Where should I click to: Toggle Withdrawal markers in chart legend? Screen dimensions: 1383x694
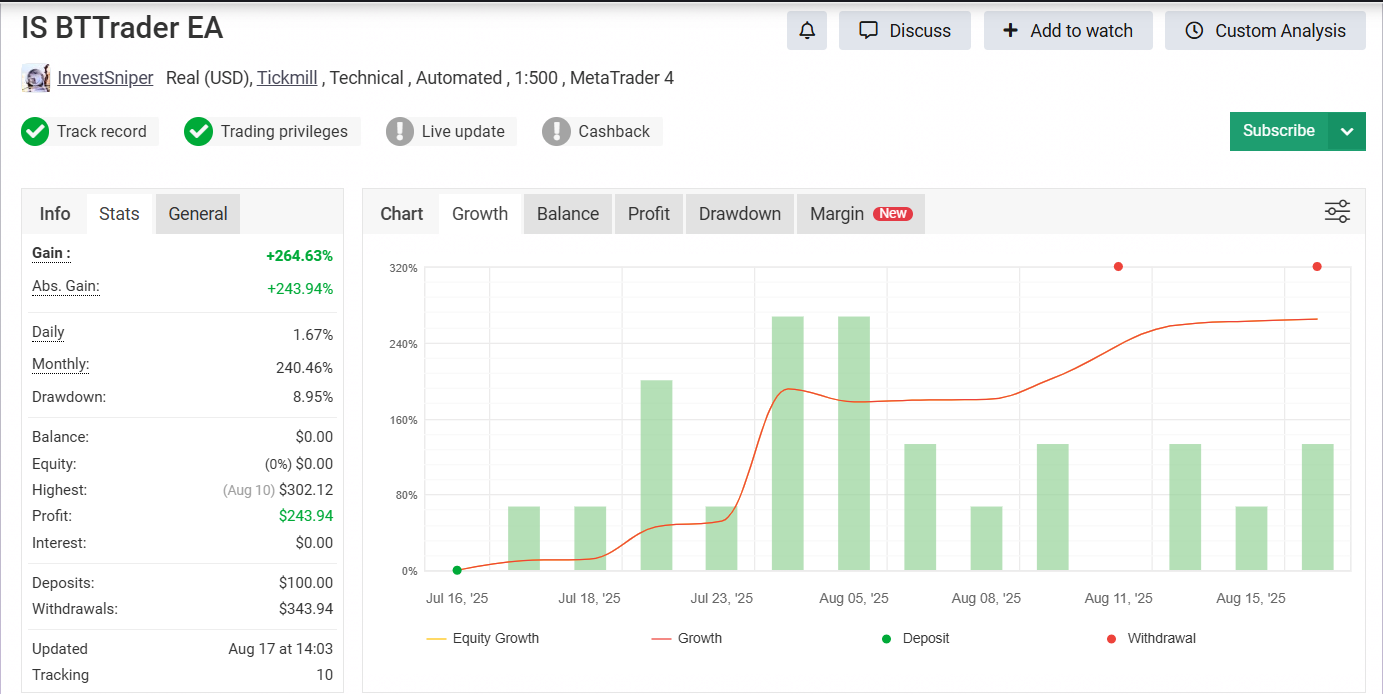(x=1150, y=638)
